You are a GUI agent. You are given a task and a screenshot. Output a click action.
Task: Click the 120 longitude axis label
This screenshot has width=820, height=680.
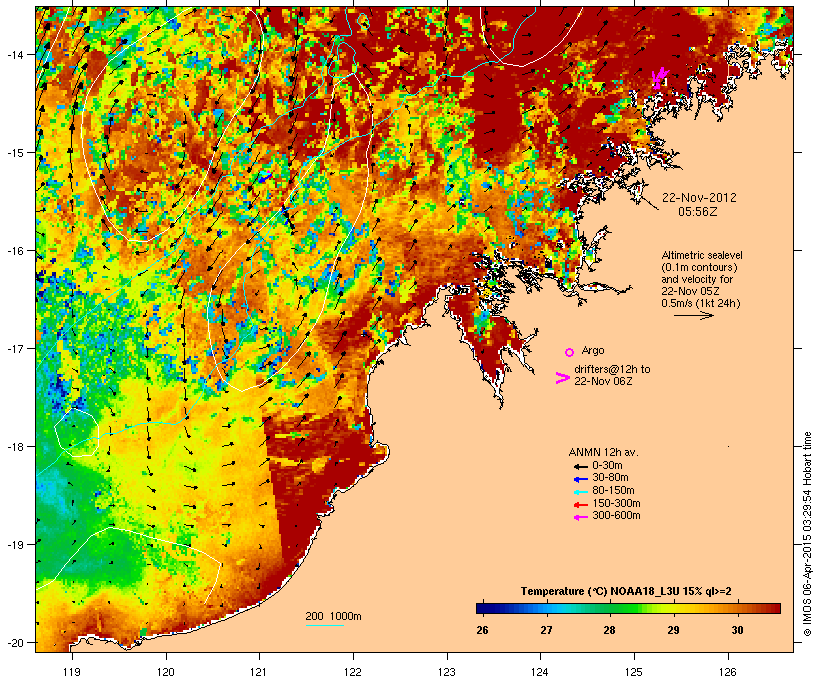click(x=166, y=672)
